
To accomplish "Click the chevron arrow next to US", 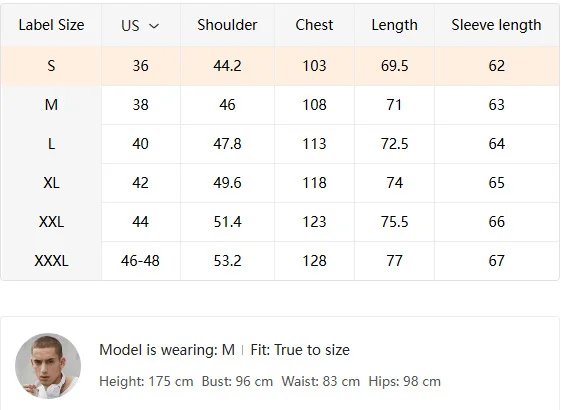I will [154, 26].
